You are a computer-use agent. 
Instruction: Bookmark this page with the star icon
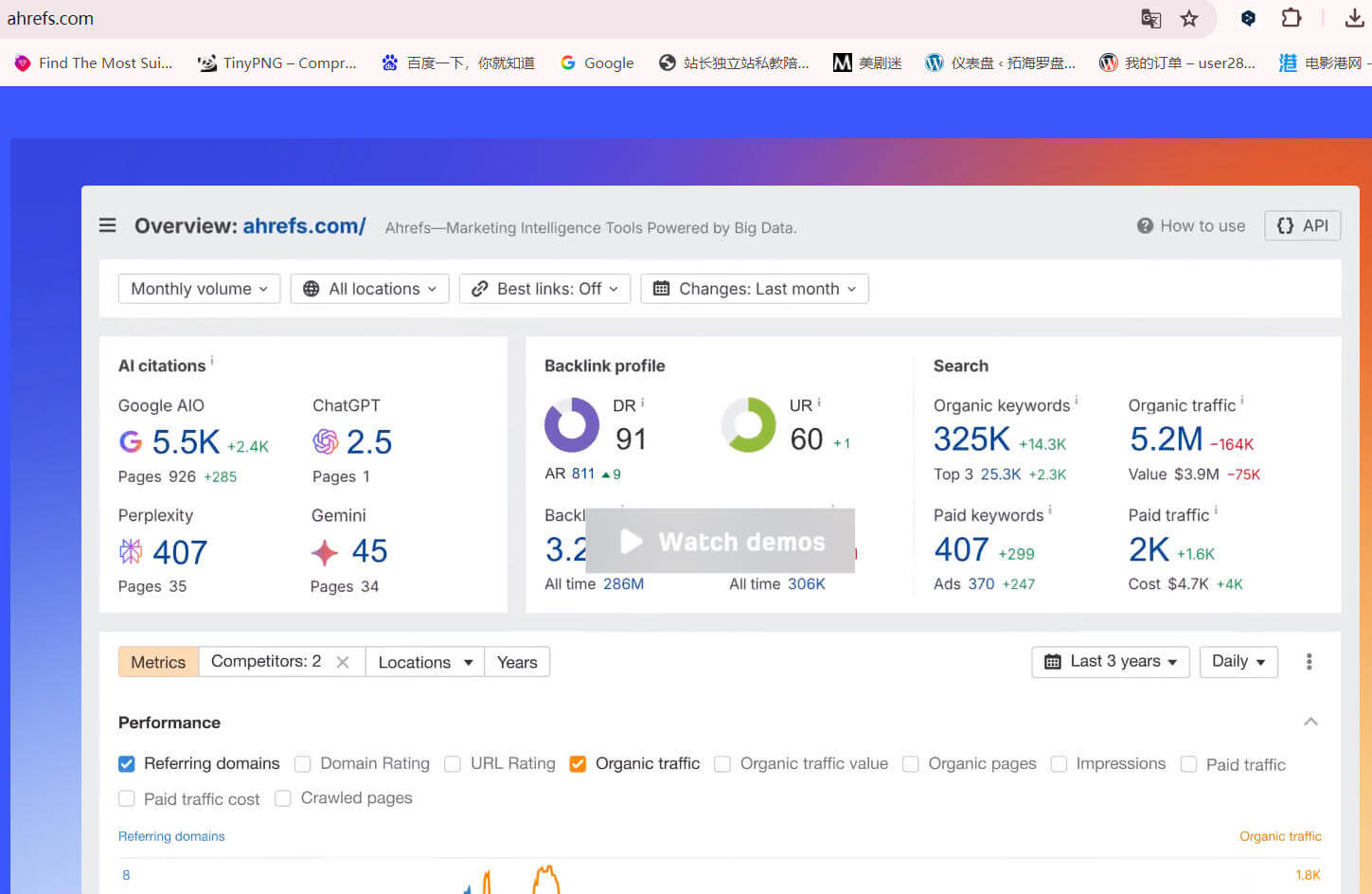[x=1189, y=18]
